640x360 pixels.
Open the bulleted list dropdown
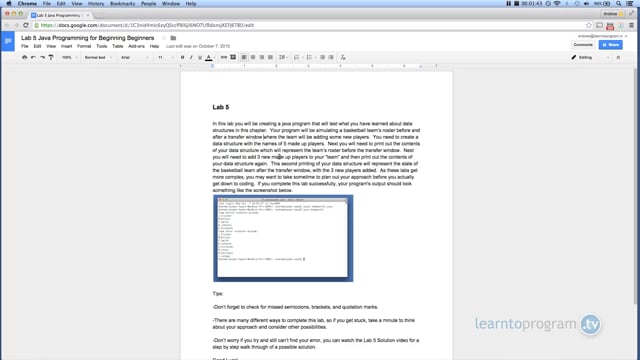[310, 58]
